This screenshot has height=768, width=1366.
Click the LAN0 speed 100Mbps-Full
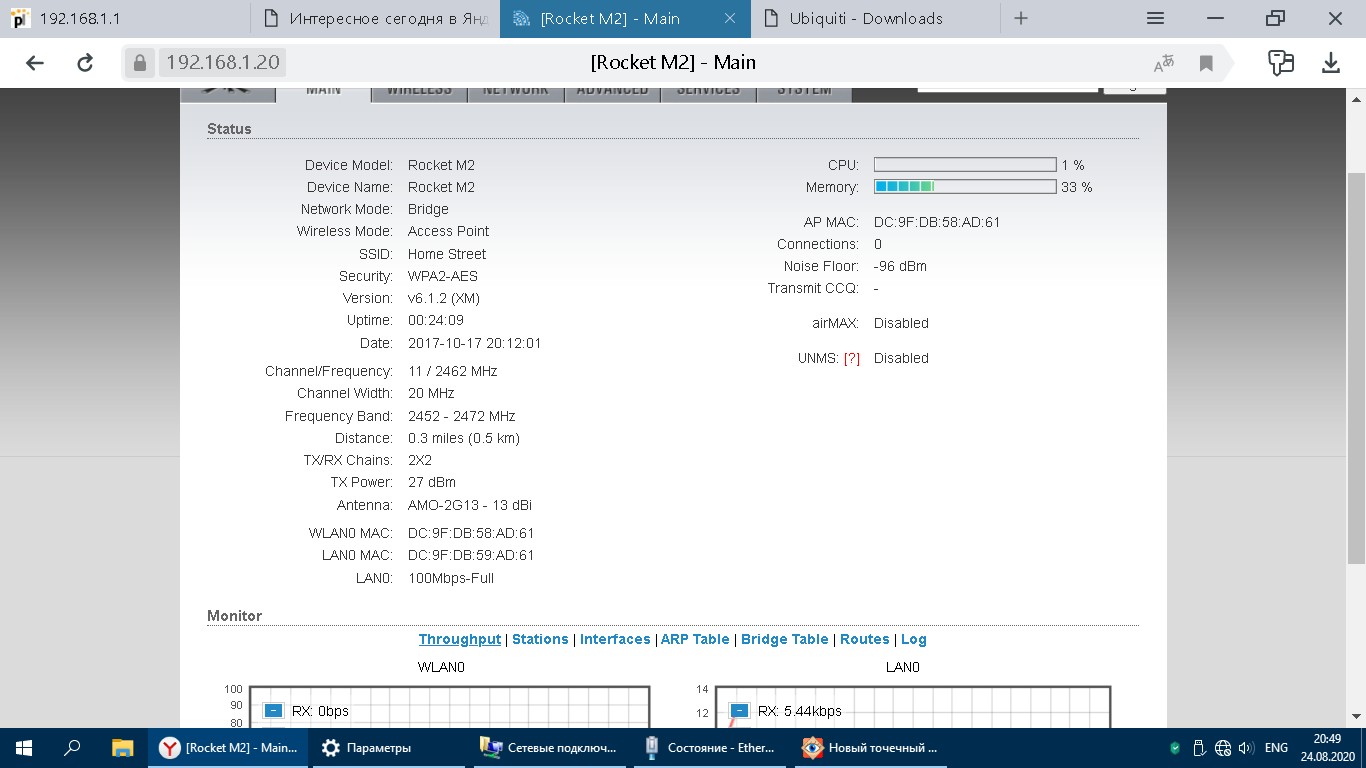point(451,578)
